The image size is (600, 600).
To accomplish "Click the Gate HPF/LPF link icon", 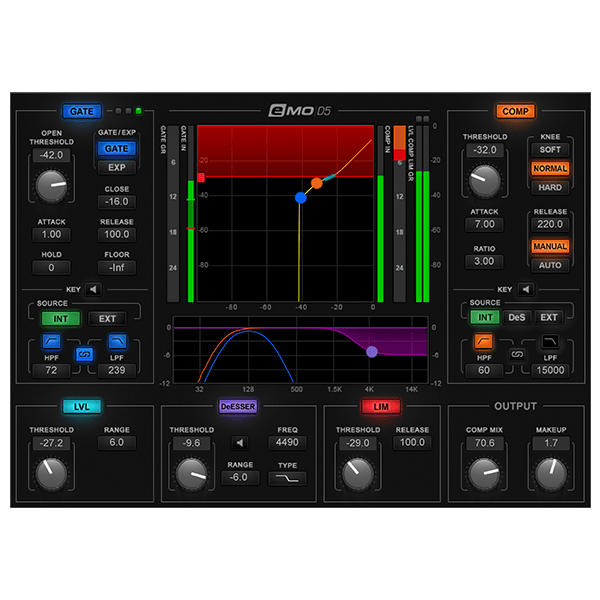I will tap(84, 354).
